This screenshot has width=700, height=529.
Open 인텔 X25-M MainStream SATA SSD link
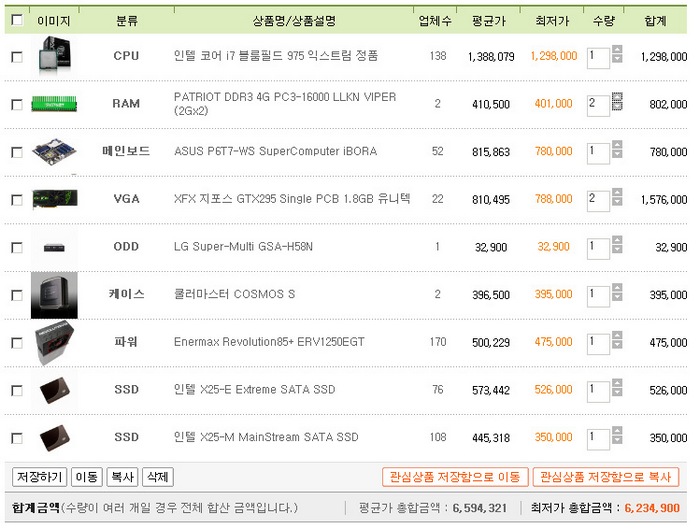coord(266,437)
